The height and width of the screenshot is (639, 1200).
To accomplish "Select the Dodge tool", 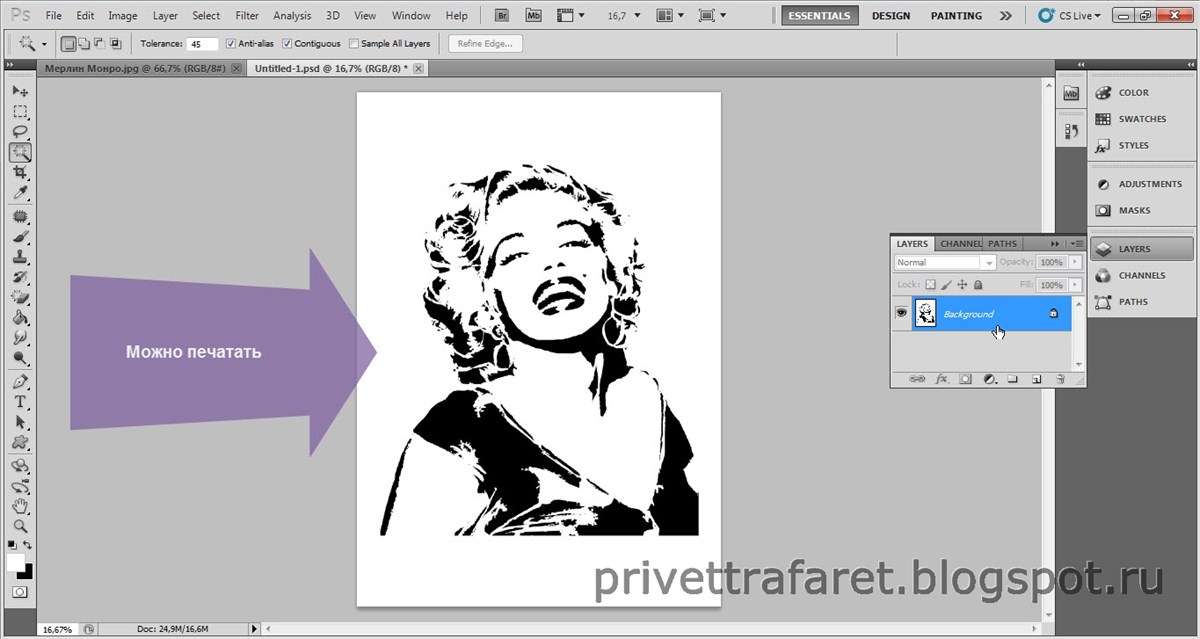I will click(x=20, y=357).
